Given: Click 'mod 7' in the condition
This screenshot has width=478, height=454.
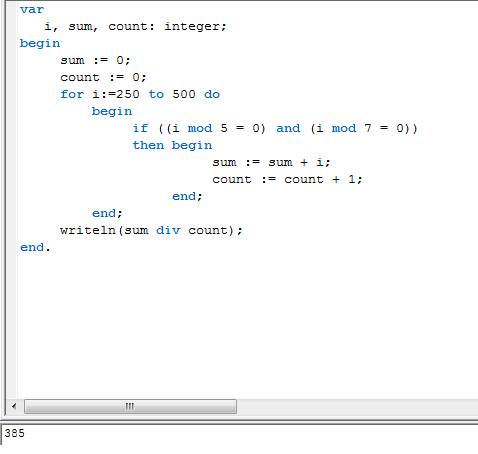Looking at the screenshot, I should click(x=351, y=128).
